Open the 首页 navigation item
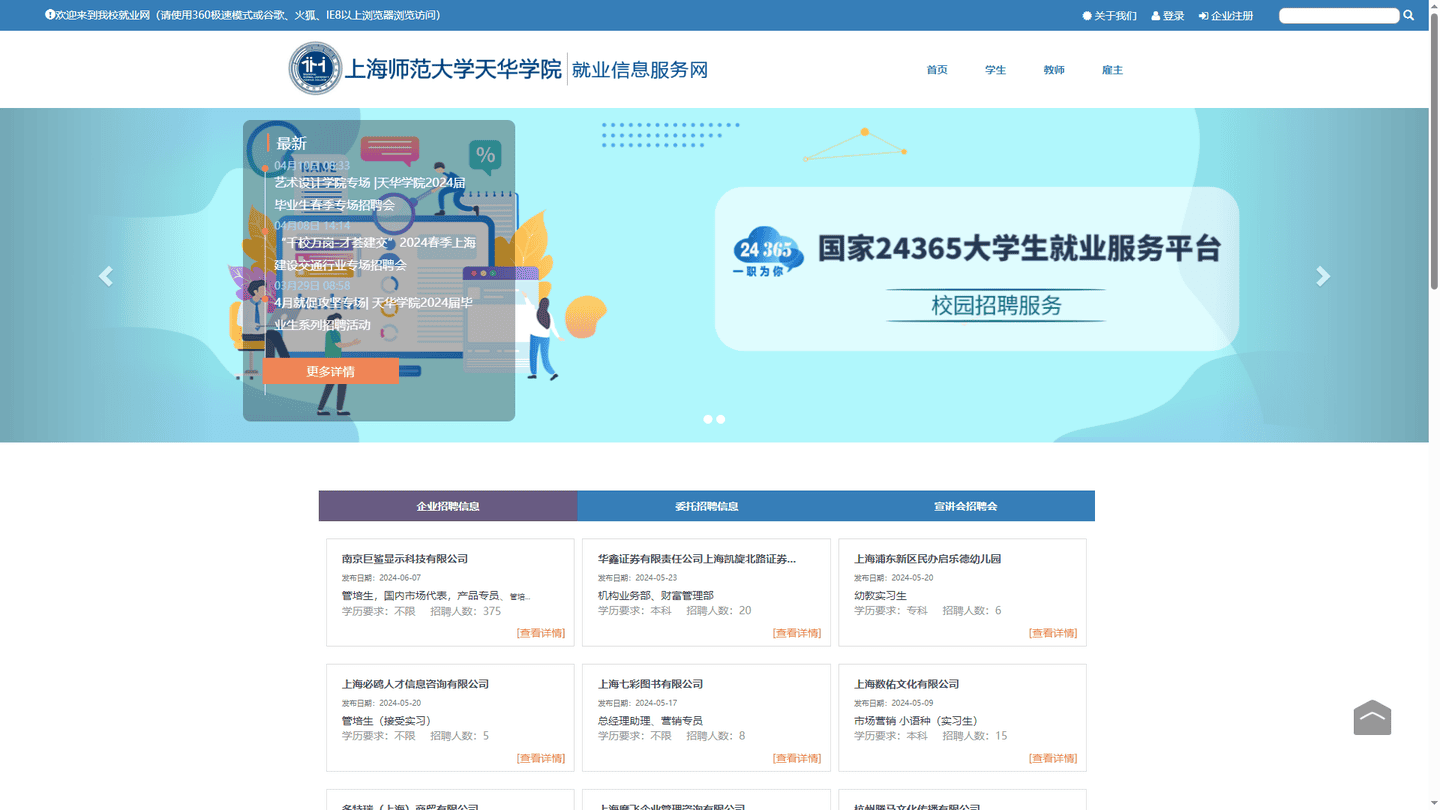Screen dimensions: 1440x810 [x=937, y=70]
